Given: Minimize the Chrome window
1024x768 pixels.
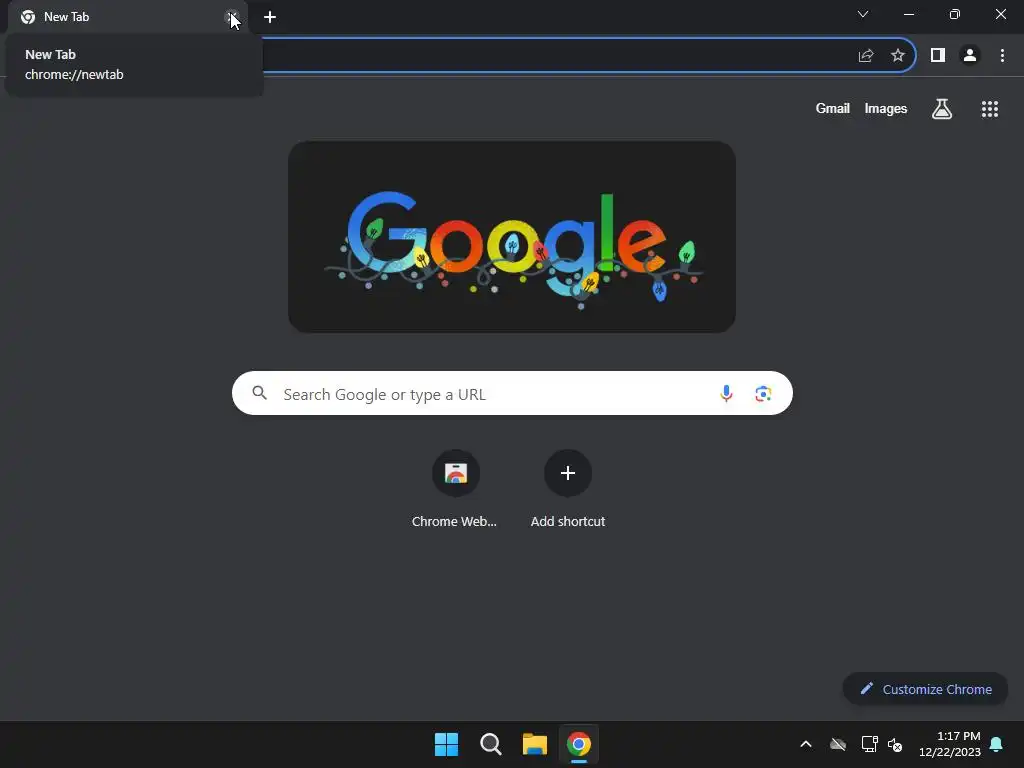Looking at the screenshot, I should click(x=908, y=14).
